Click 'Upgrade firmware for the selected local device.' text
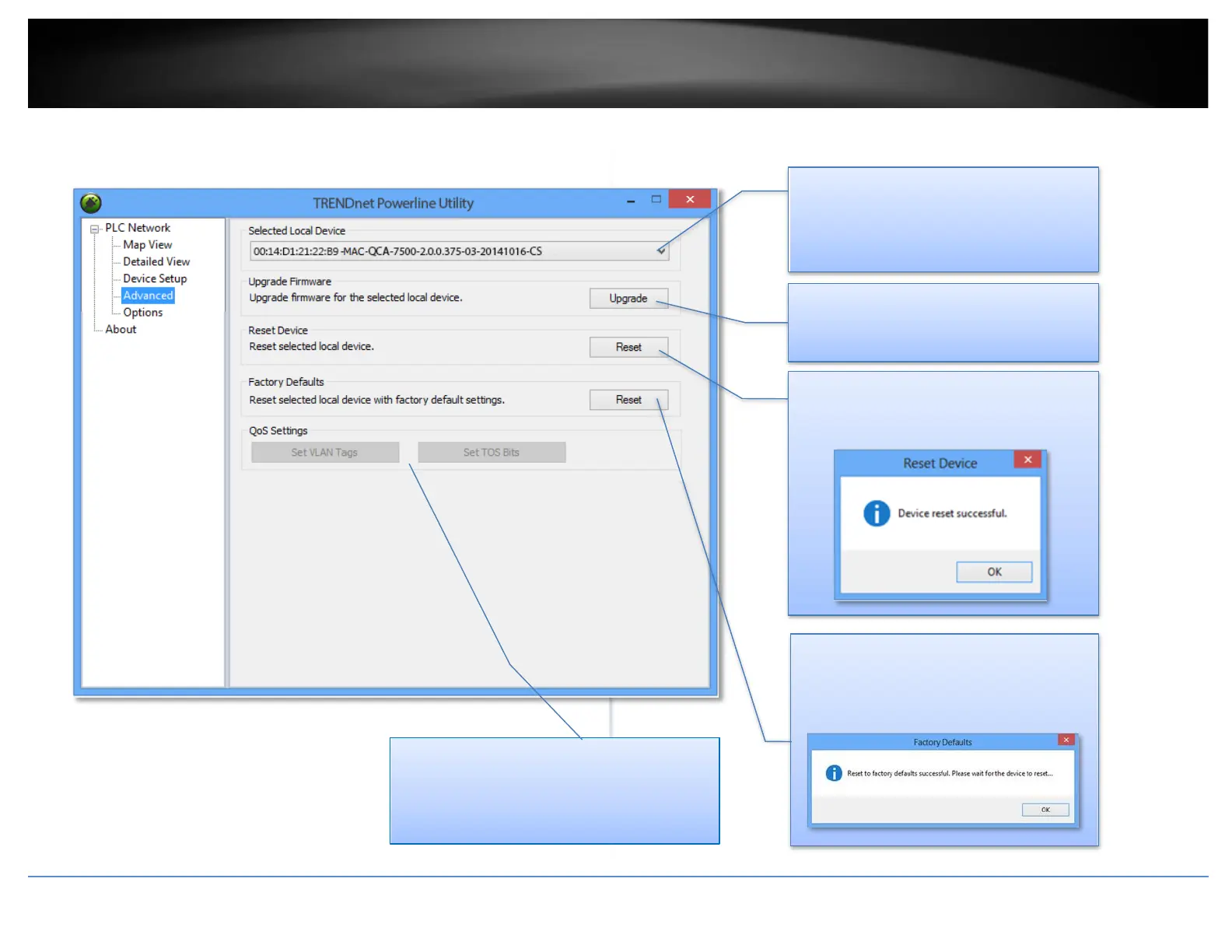 (355, 298)
